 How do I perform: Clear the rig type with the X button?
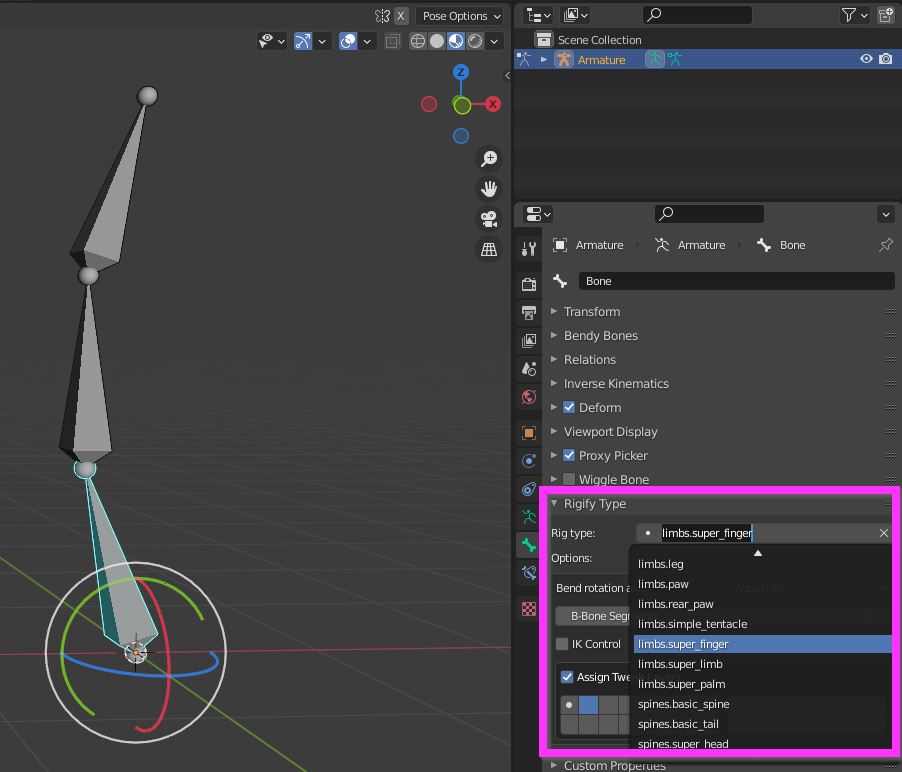pos(883,533)
